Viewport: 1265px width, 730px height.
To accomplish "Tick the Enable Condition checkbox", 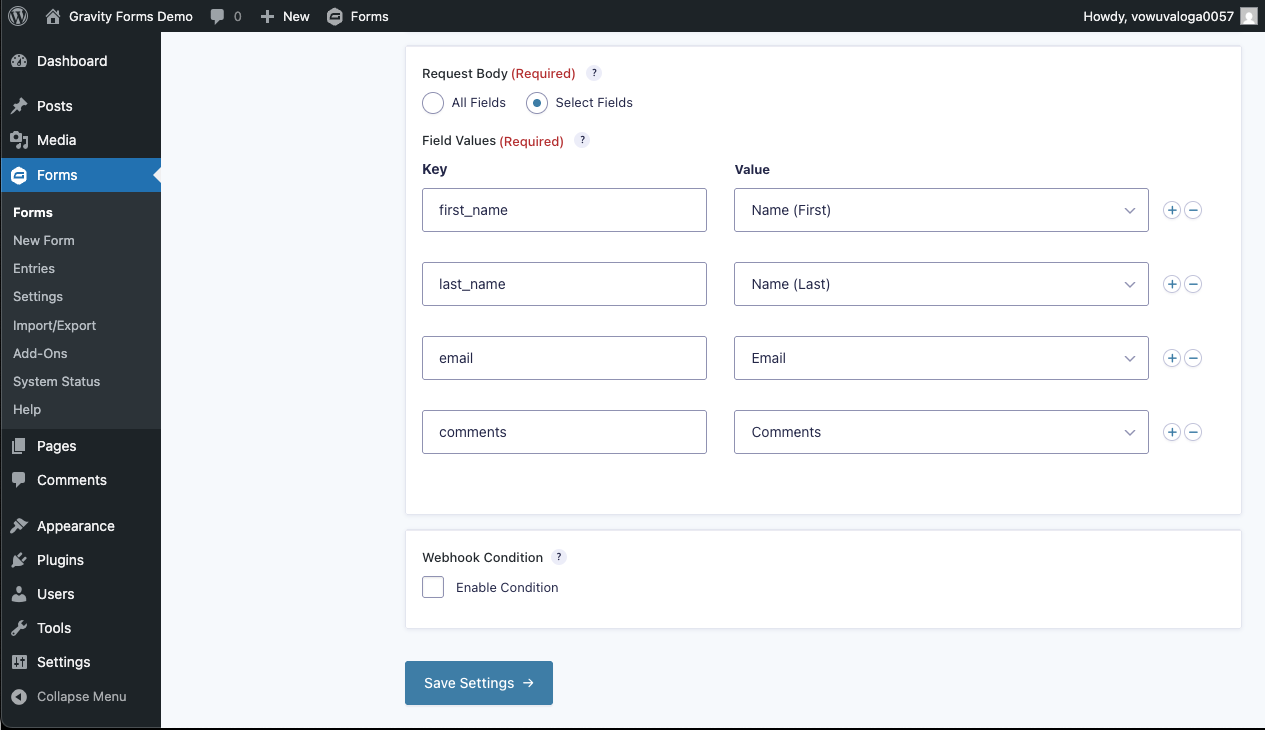I will point(433,587).
